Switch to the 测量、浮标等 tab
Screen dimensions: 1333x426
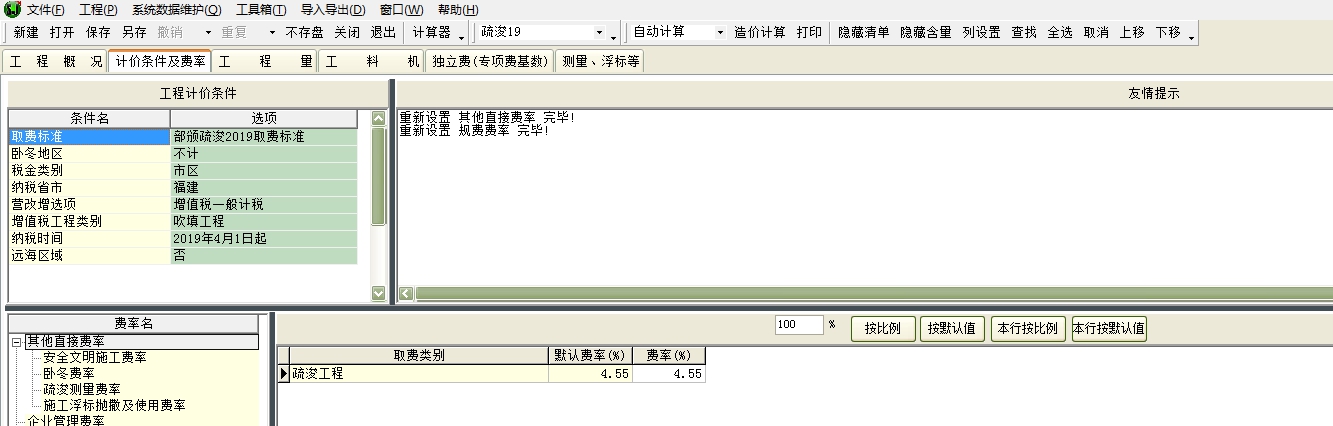[x=600, y=61]
